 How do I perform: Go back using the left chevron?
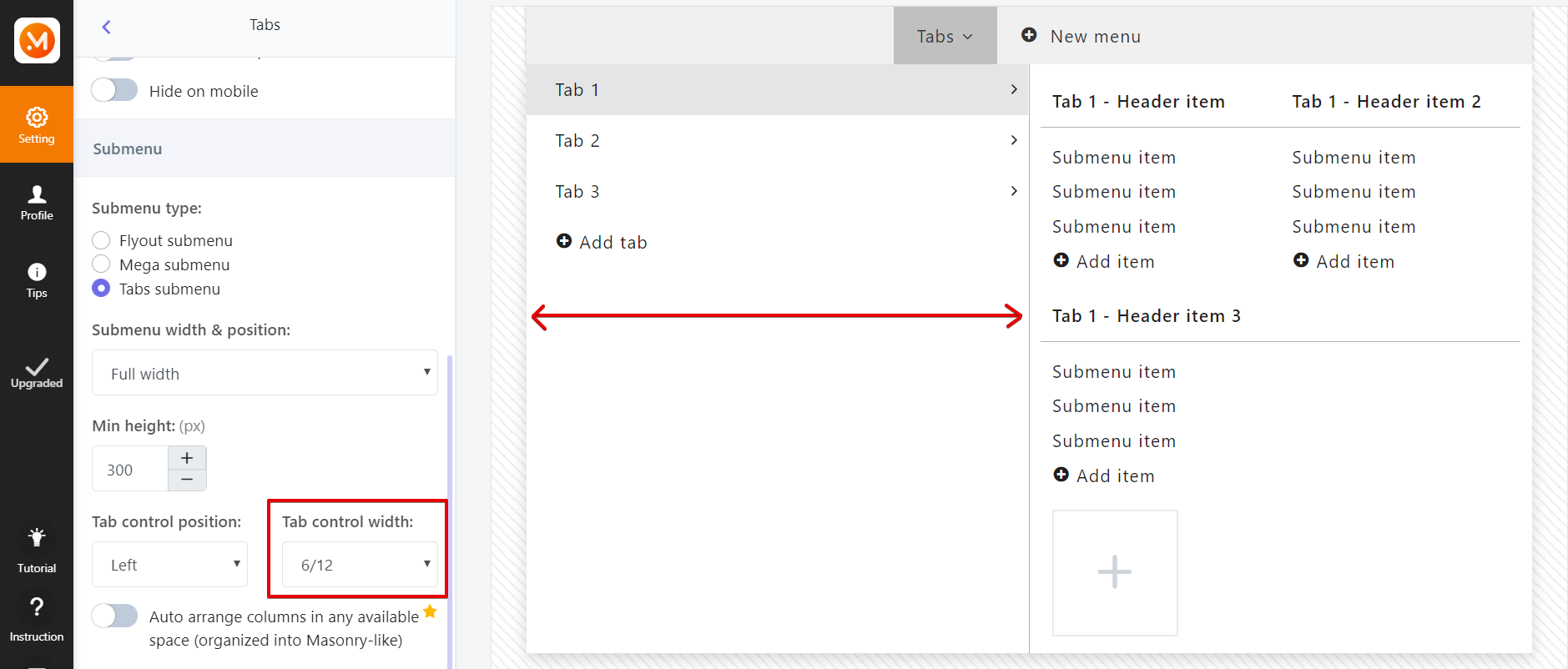coord(106,27)
